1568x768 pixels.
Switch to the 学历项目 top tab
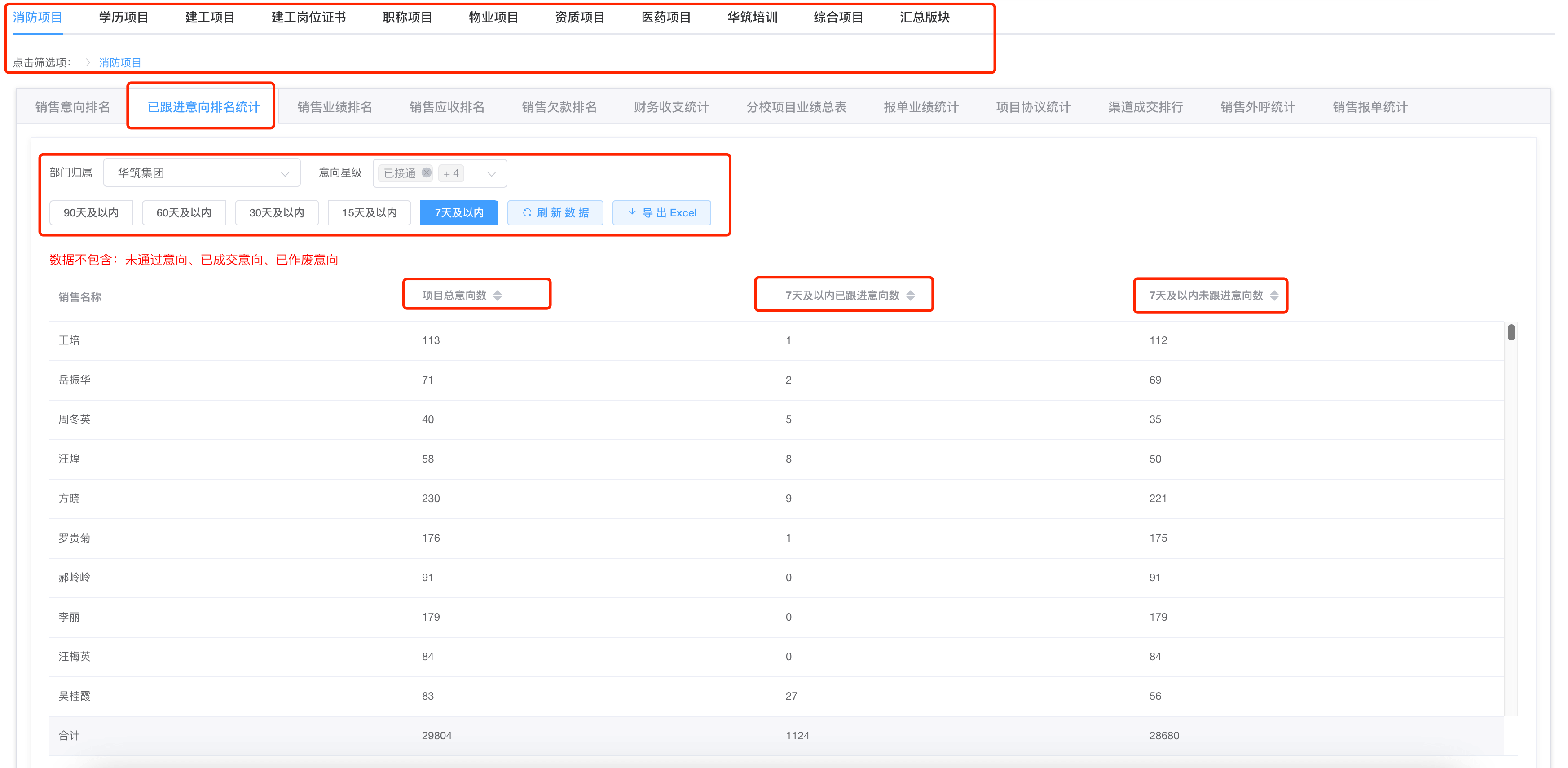(x=123, y=17)
